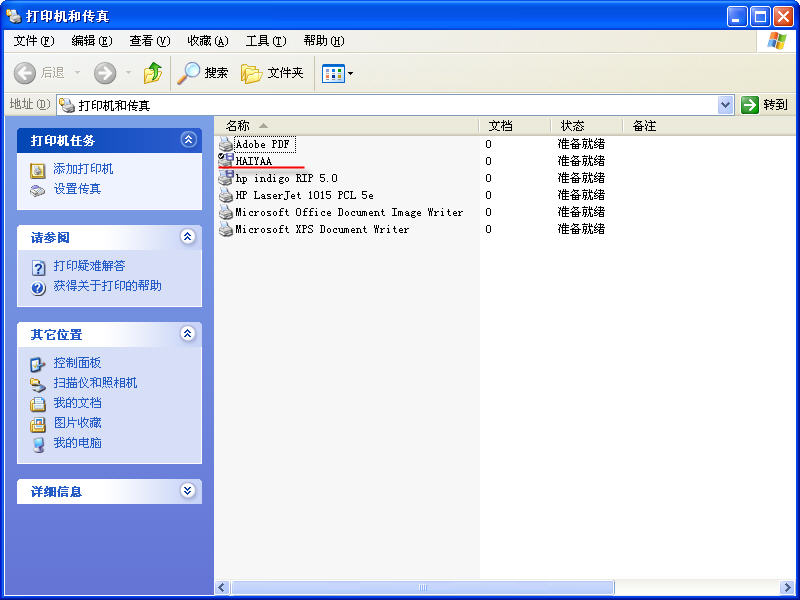800x600 pixels.
Task: Select HP LaserJet 1015 PCL 5e icon
Action: 226,195
